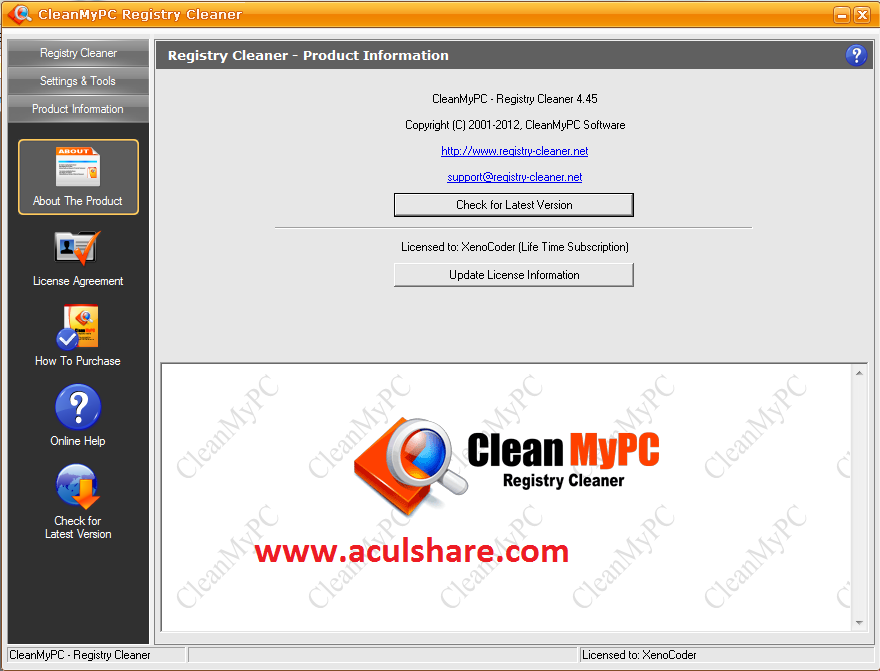Image resolution: width=880 pixels, height=671 pixels.
Task: Click the blue help icon in header
Action: point(856,55)
